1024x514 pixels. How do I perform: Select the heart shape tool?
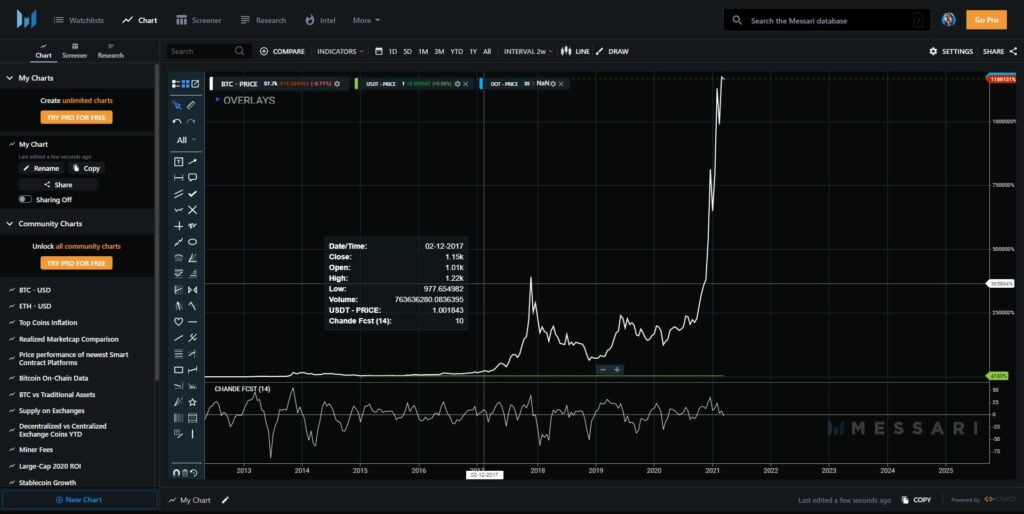[x=178, y=322]
